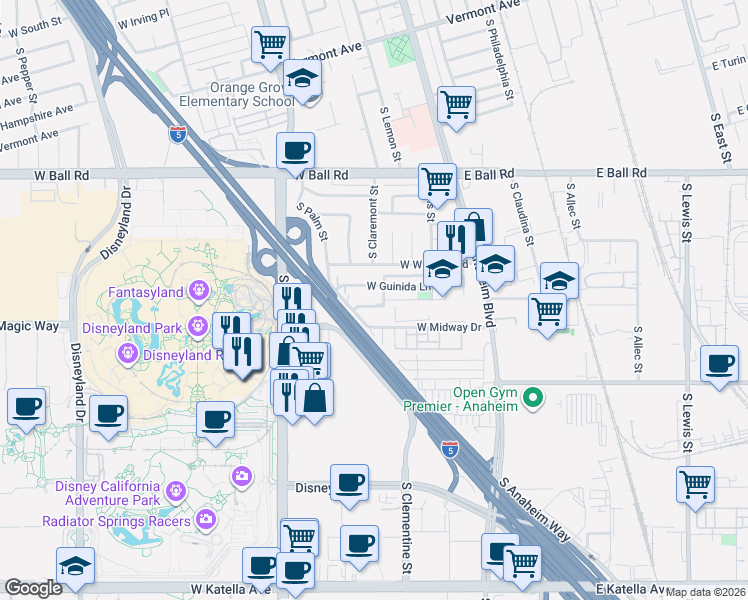Select the shopping cart marker on E Ball Rd
The image size is (748, 600).
coord(437,184)
